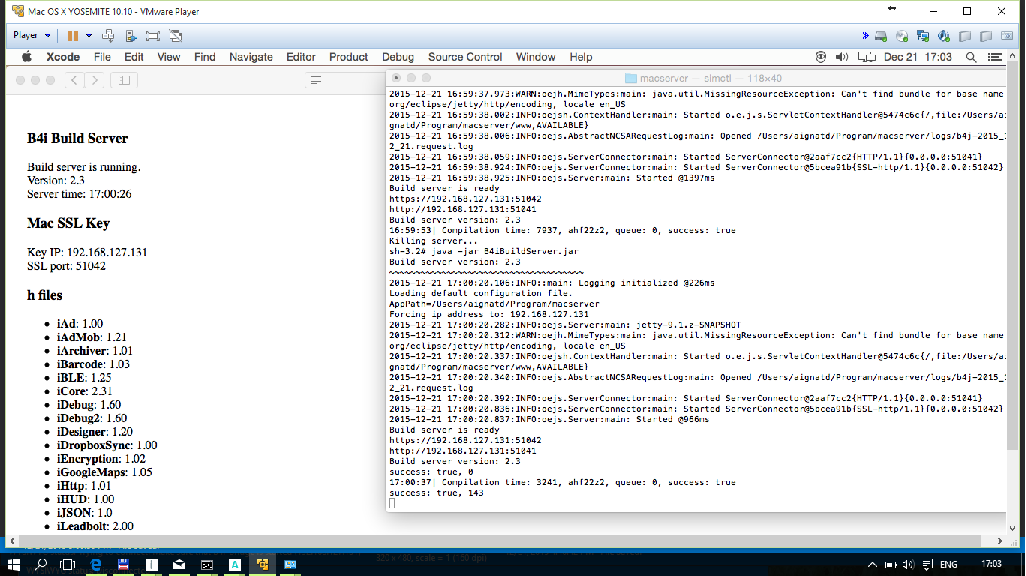Open Windows volume tray icon
Image resolution: width=1026 pixels, height=576 pixels.
click(x=908, y=564)
